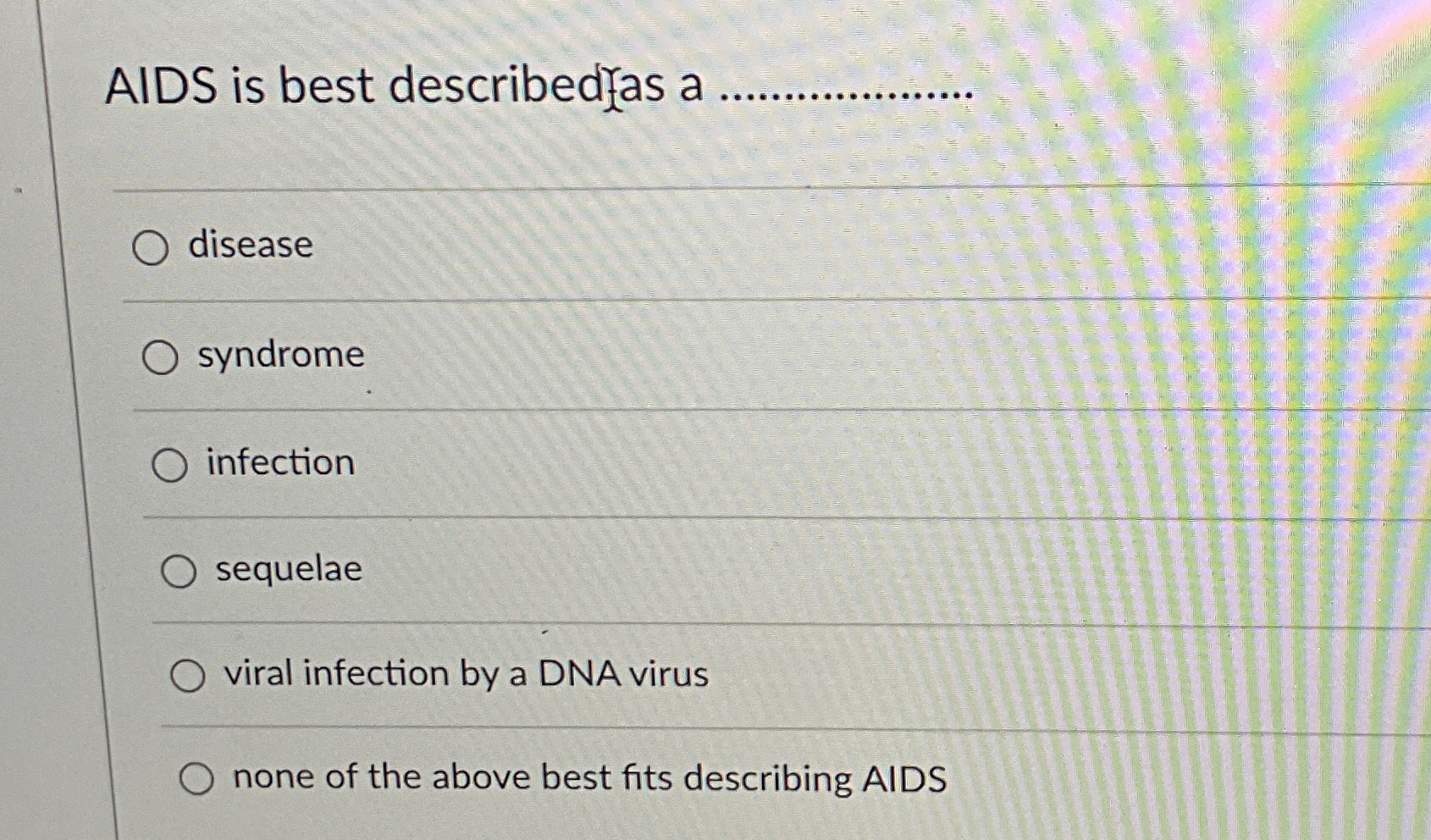This screenshot has width=1431, height=840.
Task: Select the 'disease' radio button
Action: (x=151, y=247)
